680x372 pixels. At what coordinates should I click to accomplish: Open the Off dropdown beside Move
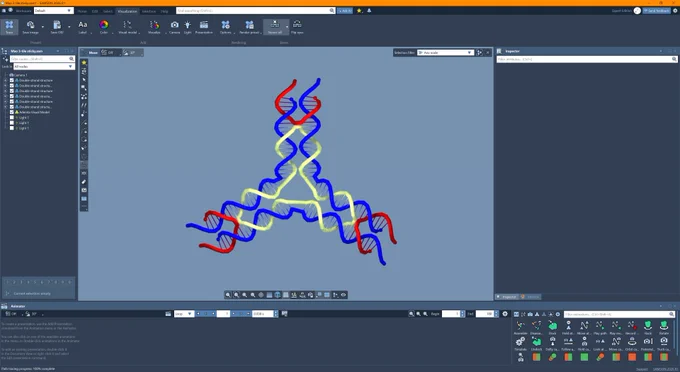[x=111, y=52]
